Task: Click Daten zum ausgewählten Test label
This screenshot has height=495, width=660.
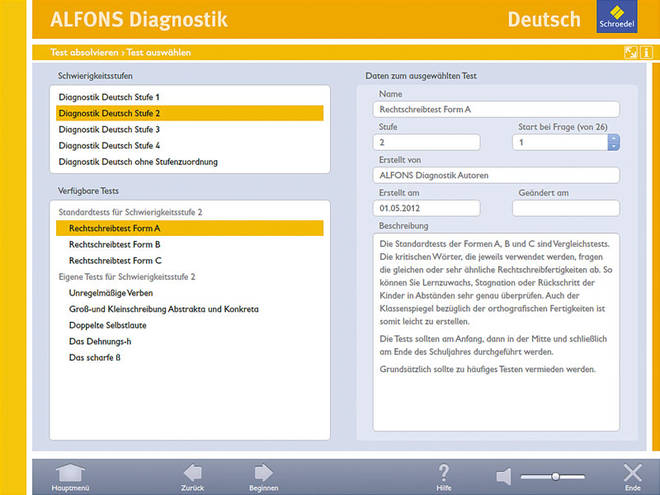Action: [421, 76]
